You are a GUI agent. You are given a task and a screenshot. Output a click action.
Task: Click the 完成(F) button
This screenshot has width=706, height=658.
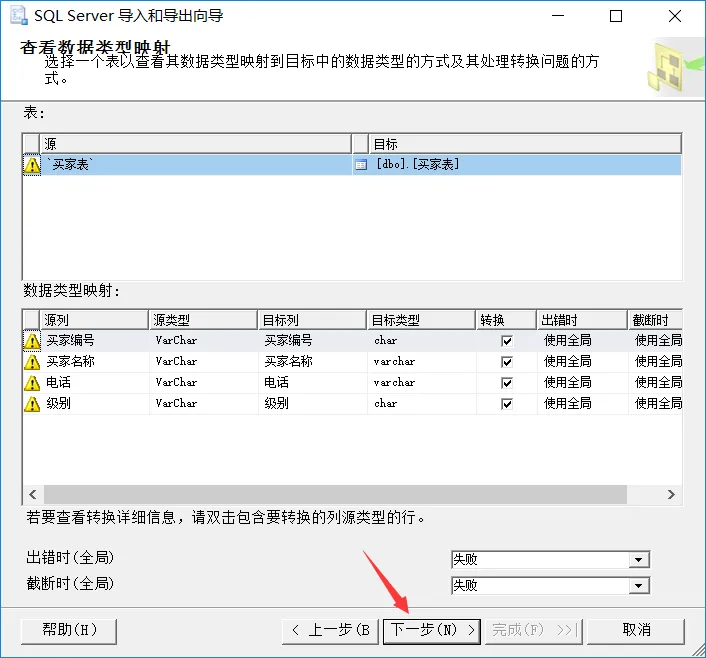[x=534, y=631]
